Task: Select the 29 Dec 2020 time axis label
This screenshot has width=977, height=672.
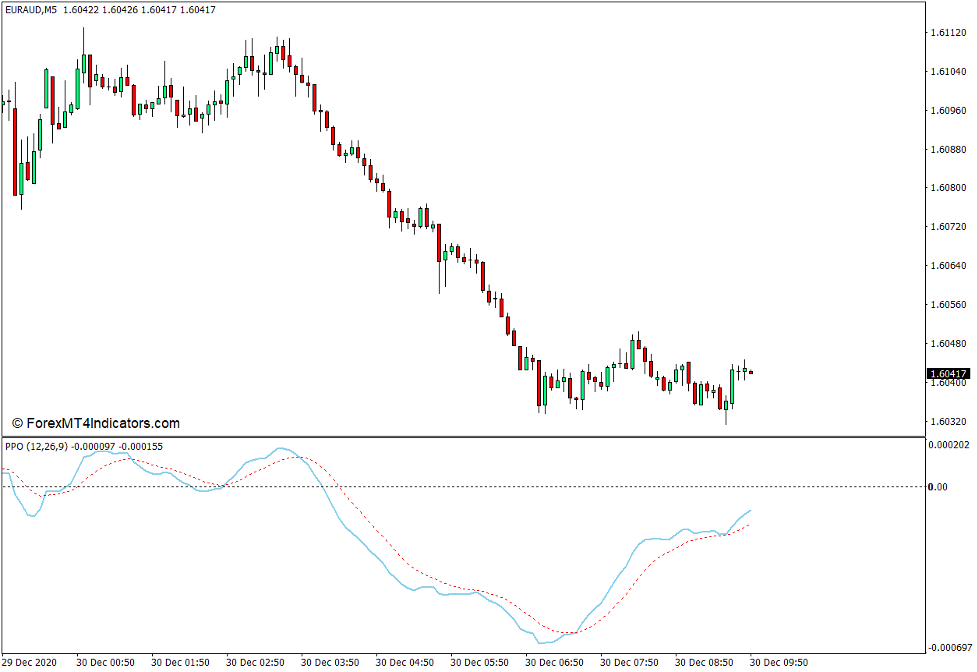Action: click(x=32, y=661)
